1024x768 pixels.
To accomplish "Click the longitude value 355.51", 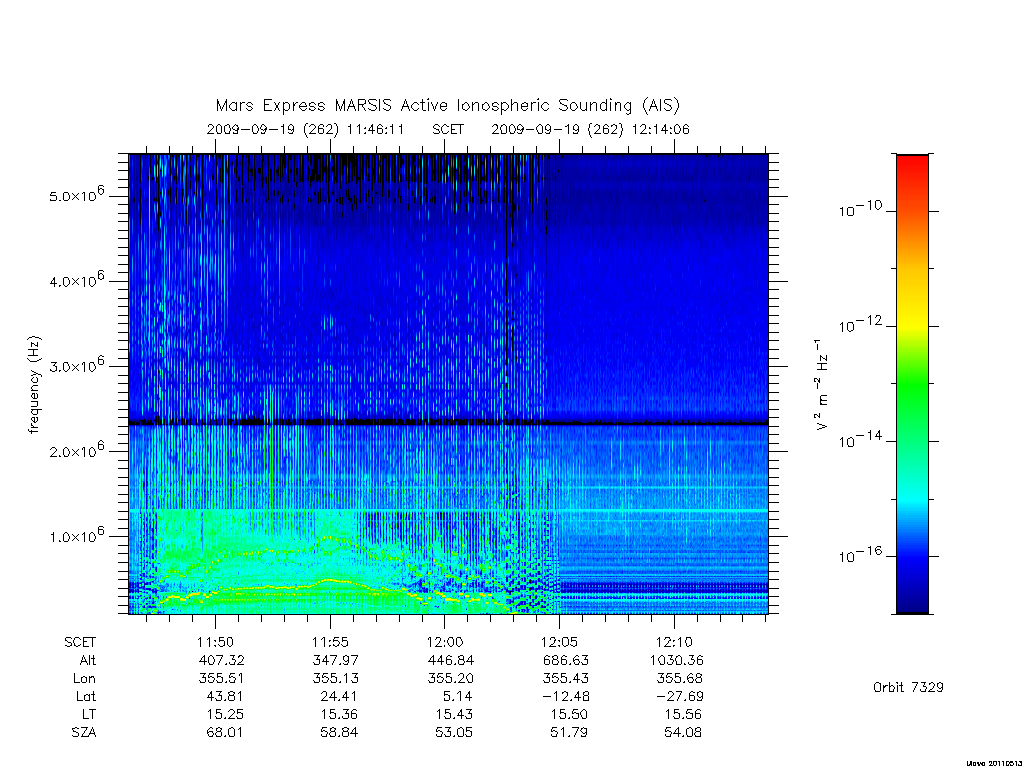I will click(221, 679).
